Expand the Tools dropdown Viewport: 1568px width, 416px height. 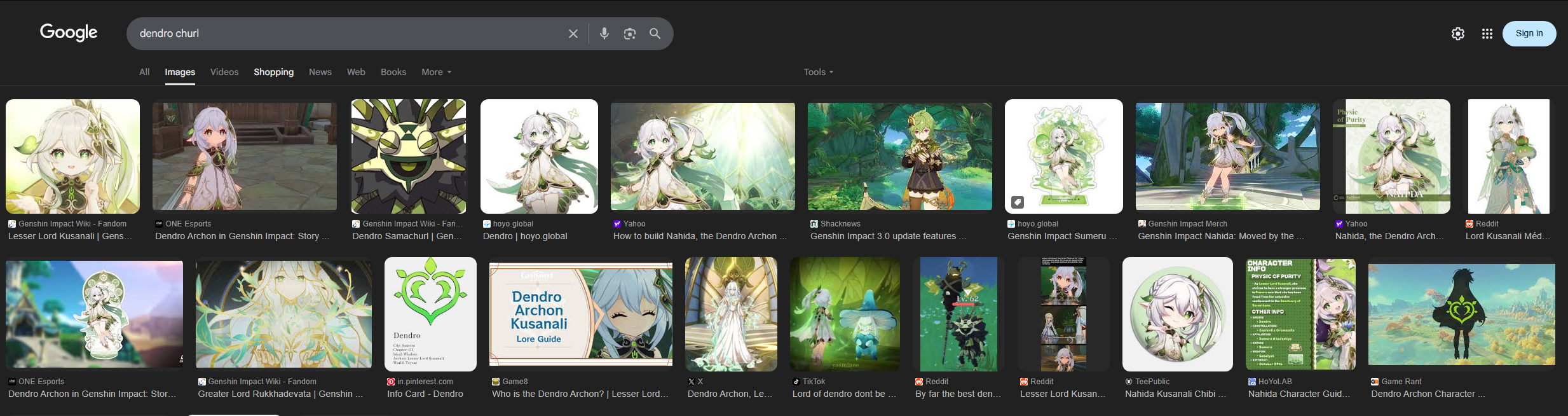(x=818, y=72)
